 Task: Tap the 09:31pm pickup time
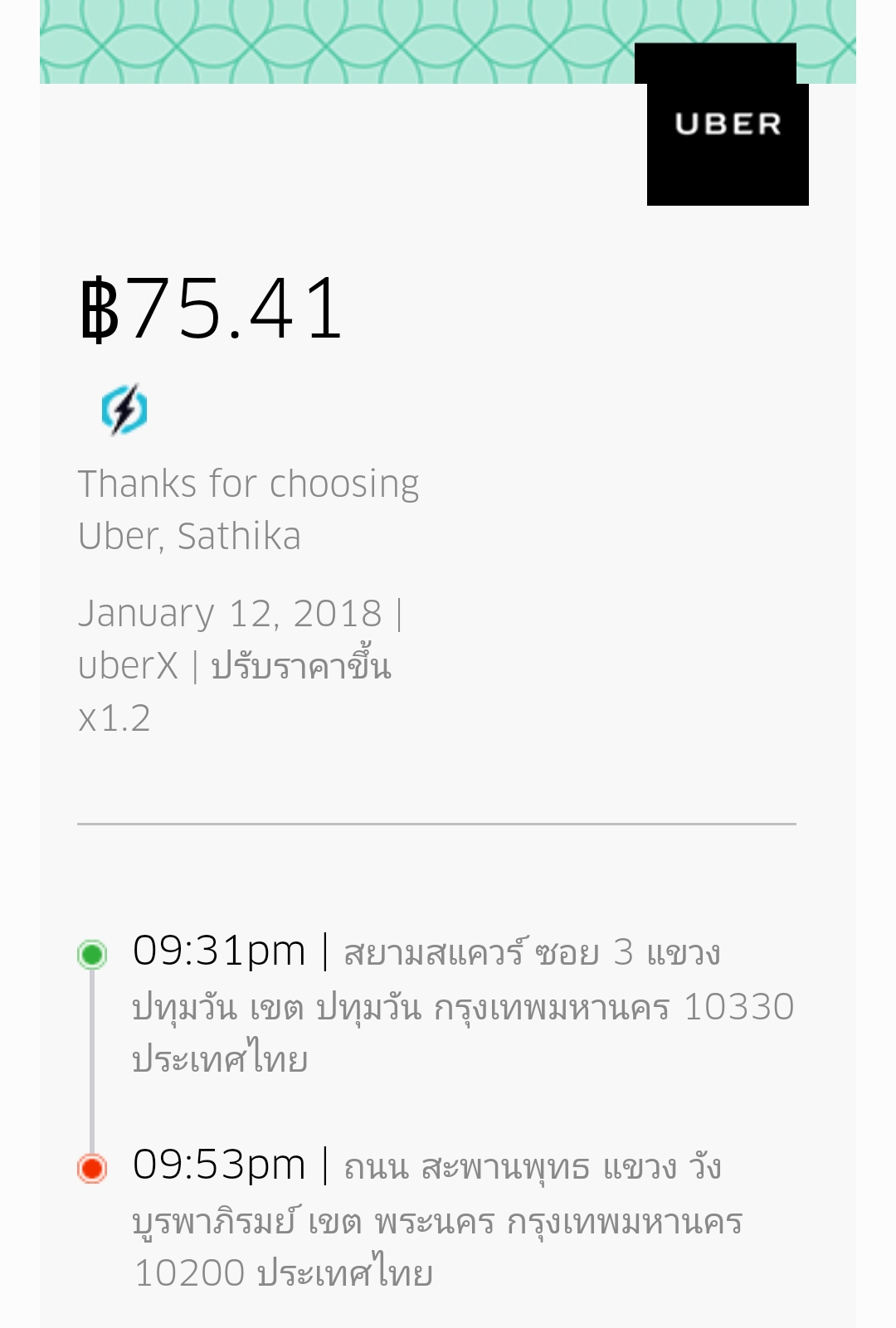pyautogui.click(x=219, y=951)
